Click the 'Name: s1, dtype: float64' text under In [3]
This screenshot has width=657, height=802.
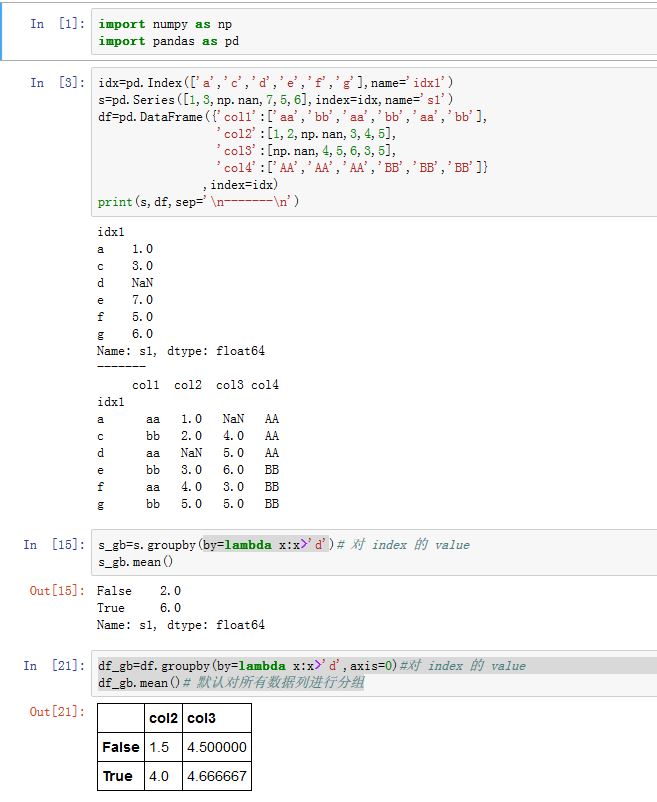click(x=180, y=351)
